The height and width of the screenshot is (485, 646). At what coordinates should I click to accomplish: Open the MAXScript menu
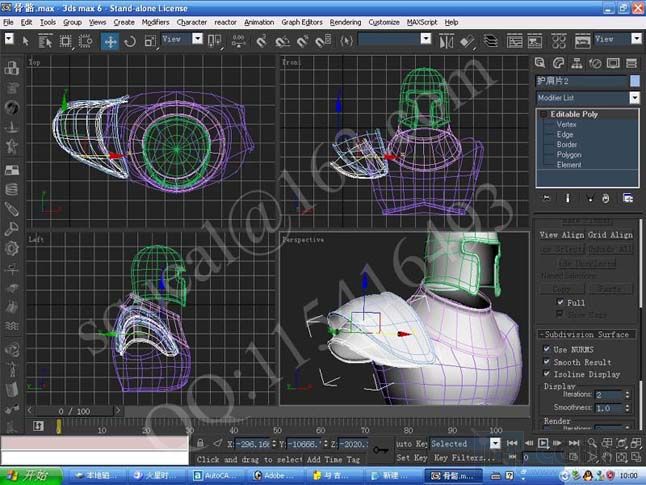[422, 22]
